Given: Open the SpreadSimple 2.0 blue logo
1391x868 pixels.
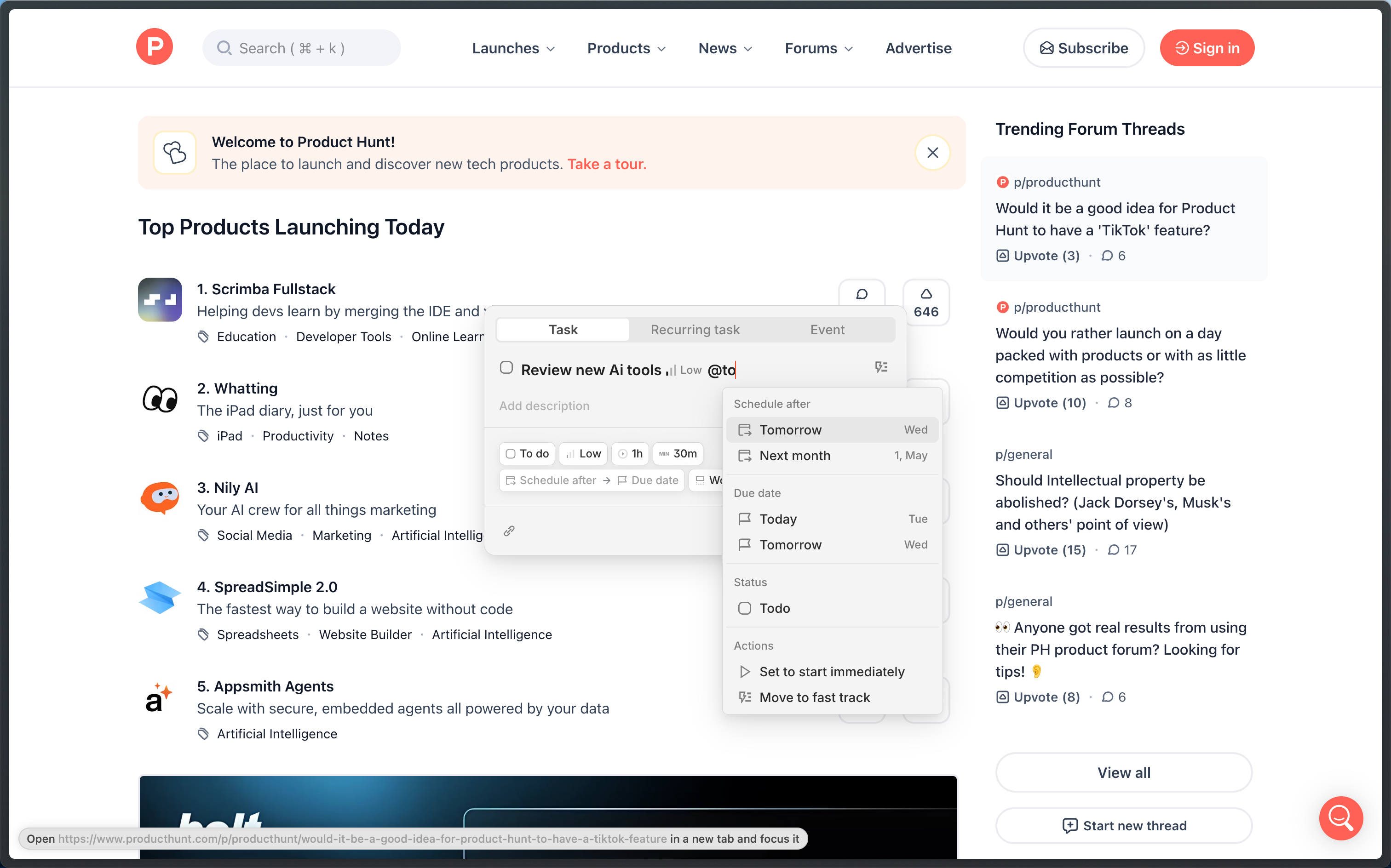Looking at the screenshot, I should [160, 597].
